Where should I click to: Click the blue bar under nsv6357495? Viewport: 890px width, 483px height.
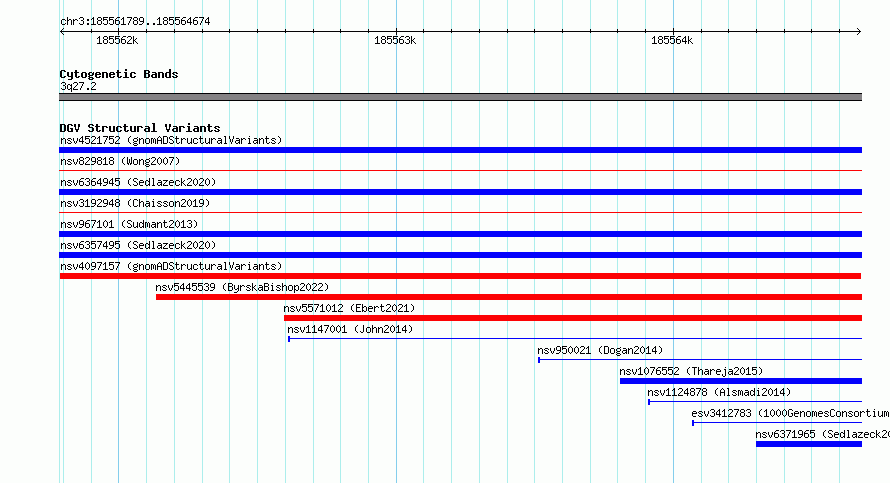pos(460,255)
